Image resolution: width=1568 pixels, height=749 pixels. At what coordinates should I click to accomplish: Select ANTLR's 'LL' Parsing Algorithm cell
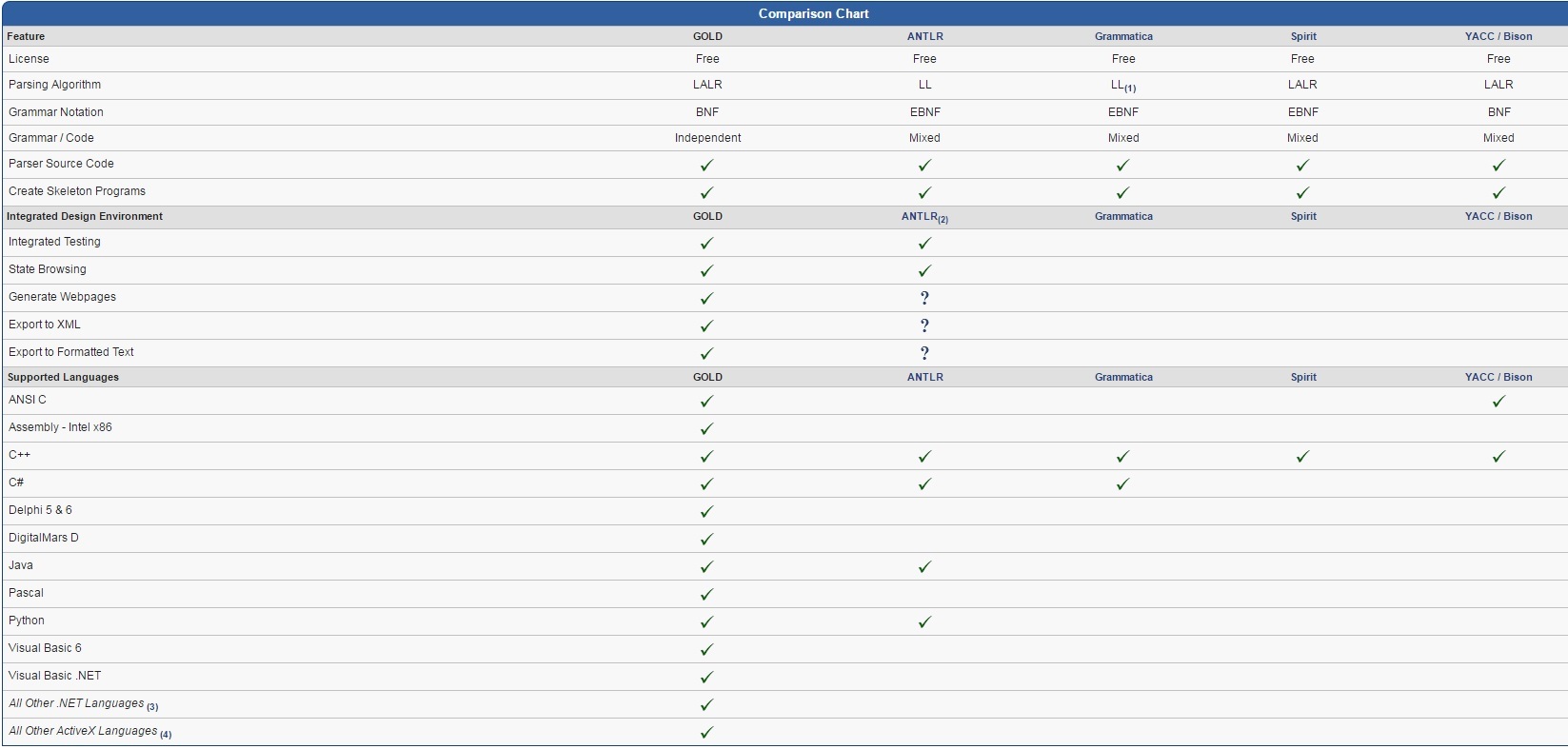coord(924,85)
